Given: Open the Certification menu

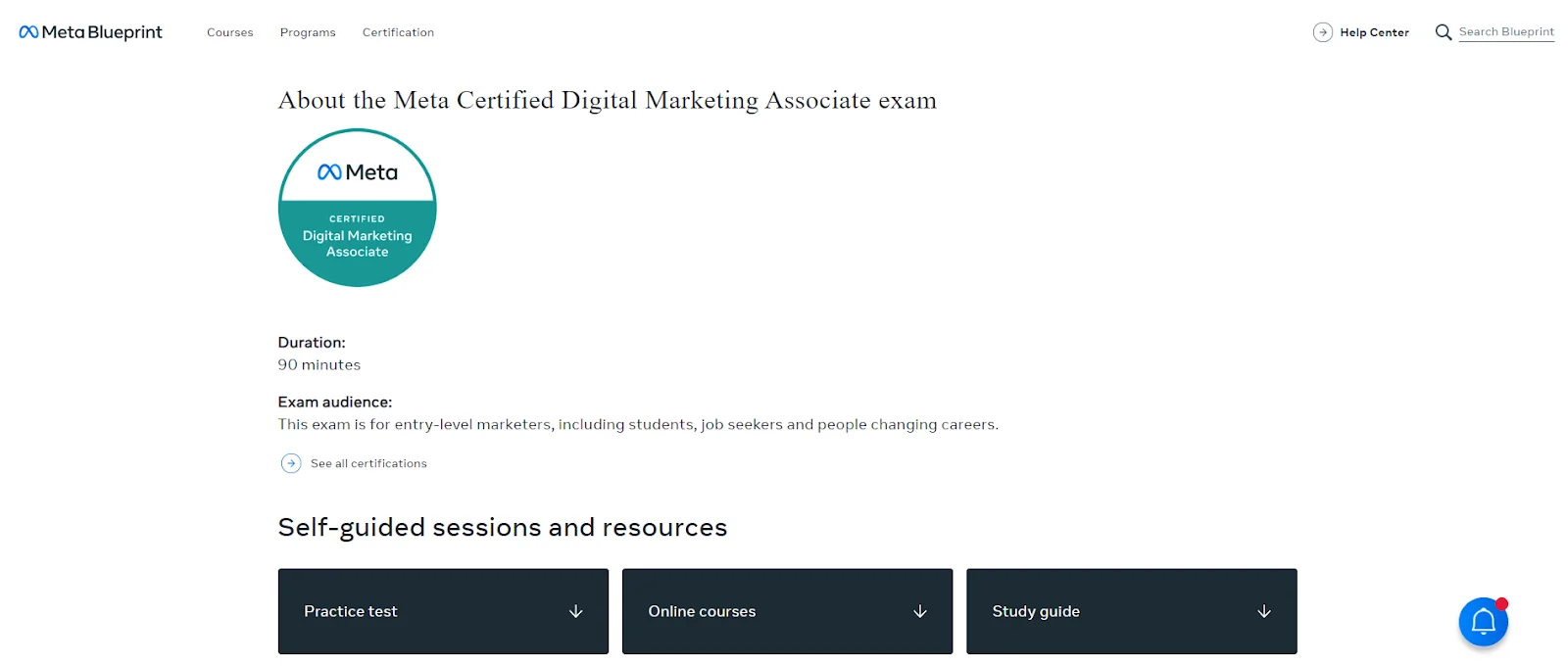Looking at the screenshot, I should [398, 32].
